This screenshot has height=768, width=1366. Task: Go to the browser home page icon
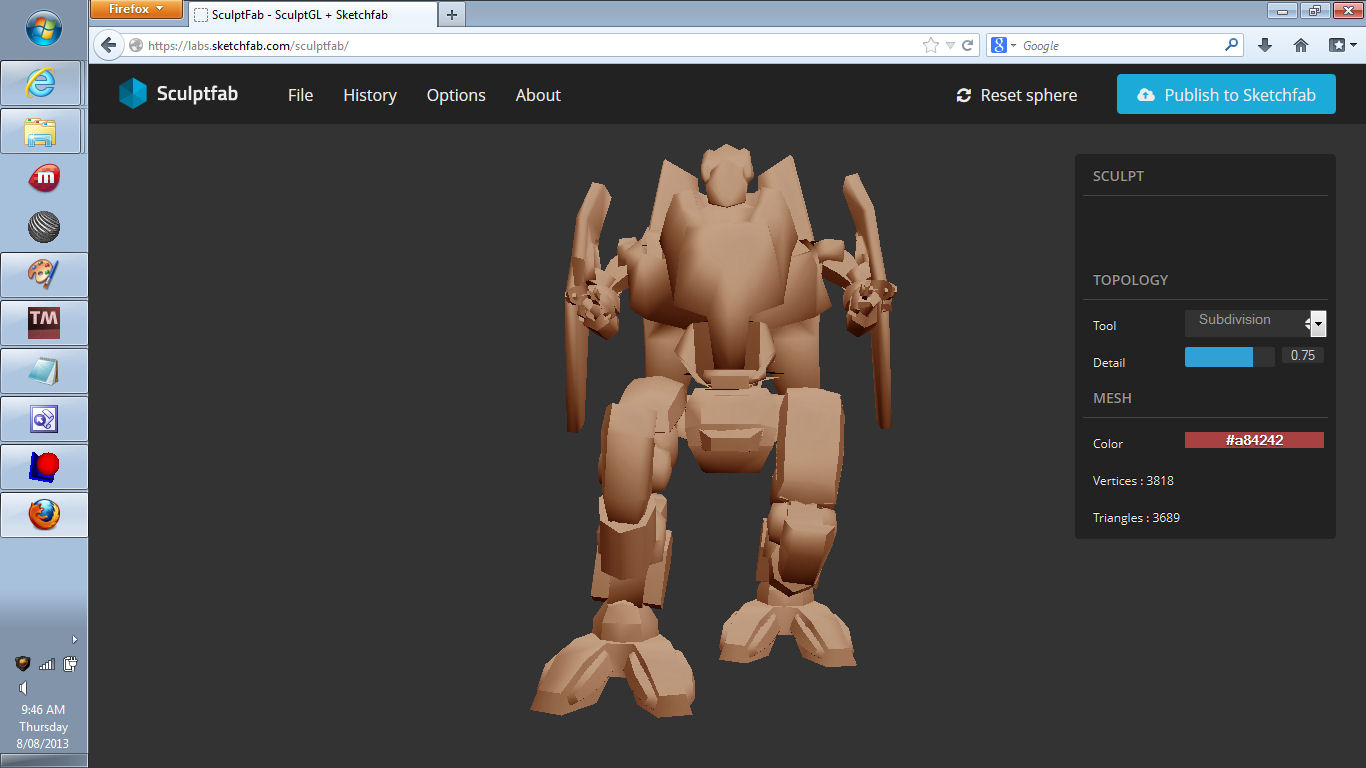coord(1301,45)
